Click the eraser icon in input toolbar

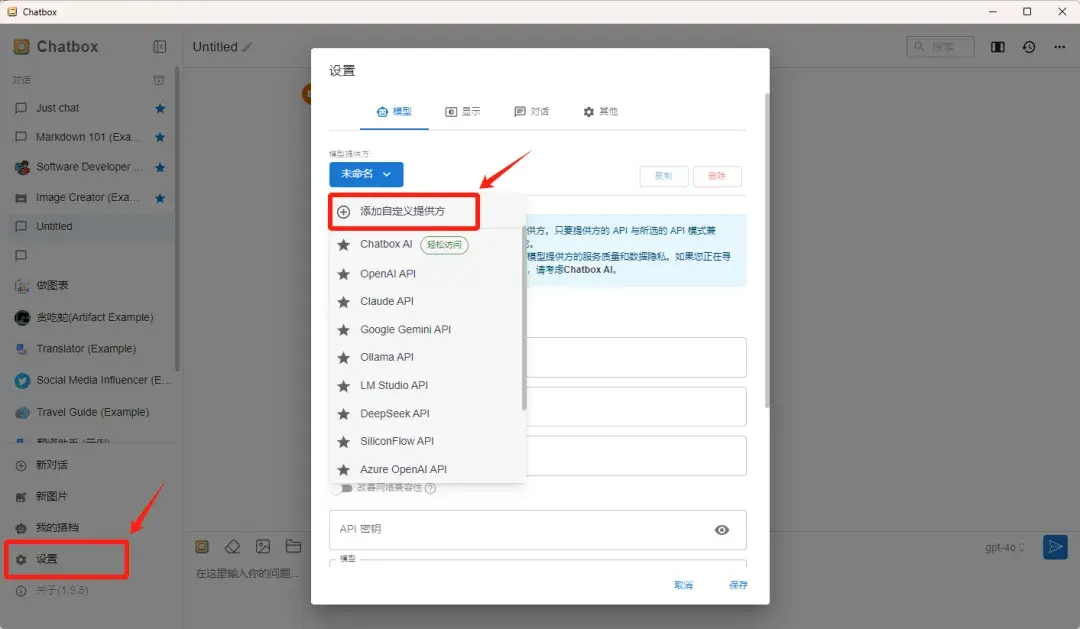pos(232,547)
